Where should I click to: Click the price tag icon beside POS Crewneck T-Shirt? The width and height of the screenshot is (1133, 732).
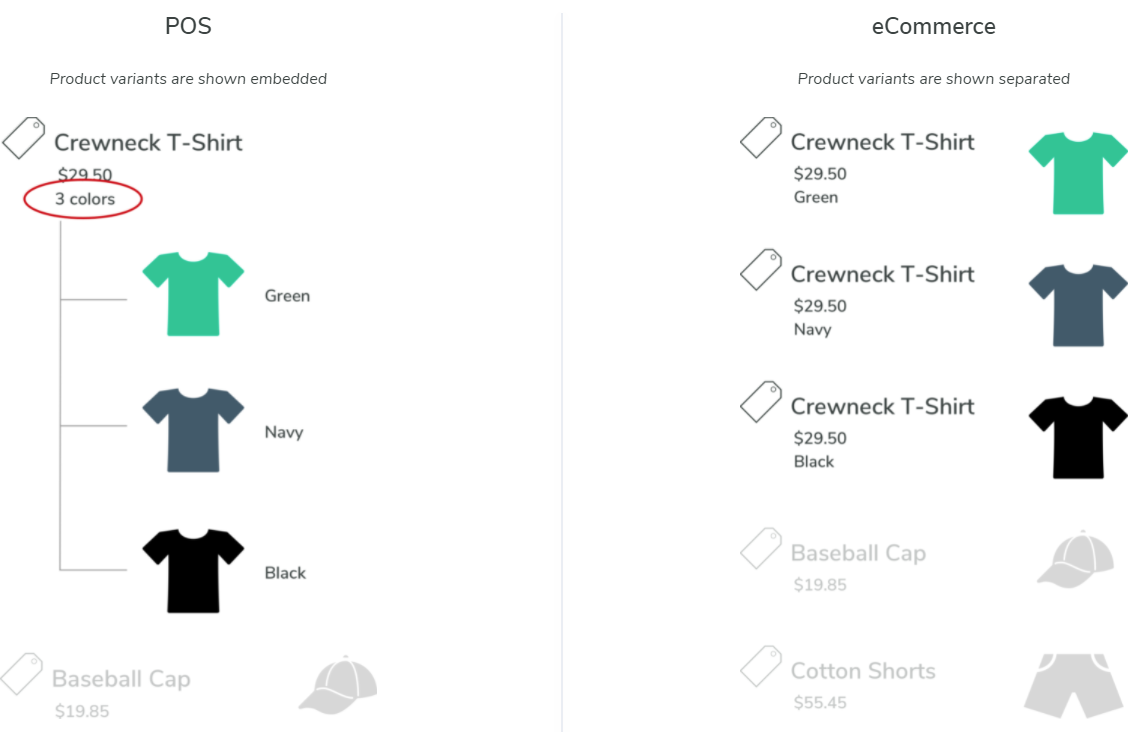click(24, 138)
